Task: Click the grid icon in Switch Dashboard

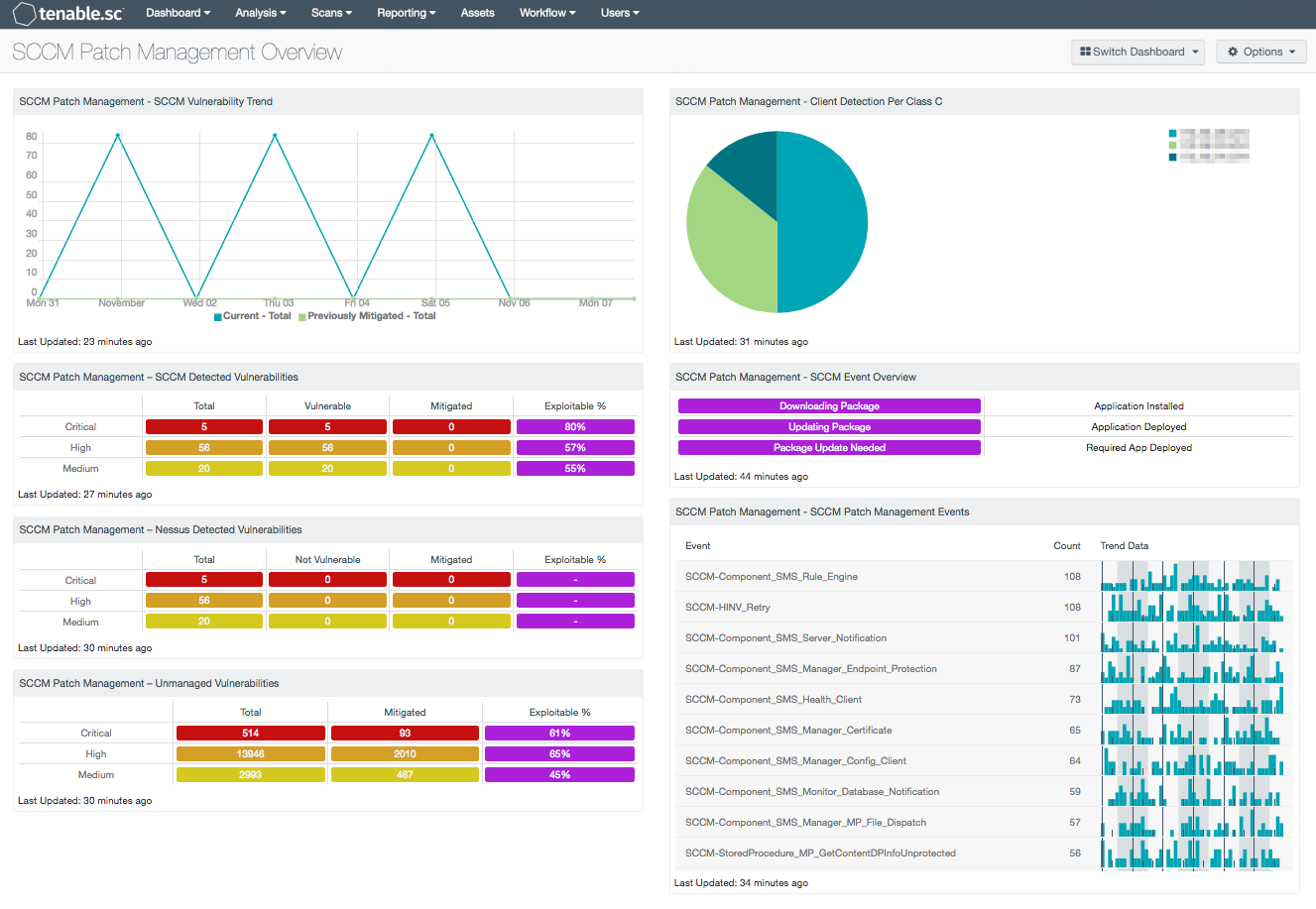Action: (x=1085, y=52)
